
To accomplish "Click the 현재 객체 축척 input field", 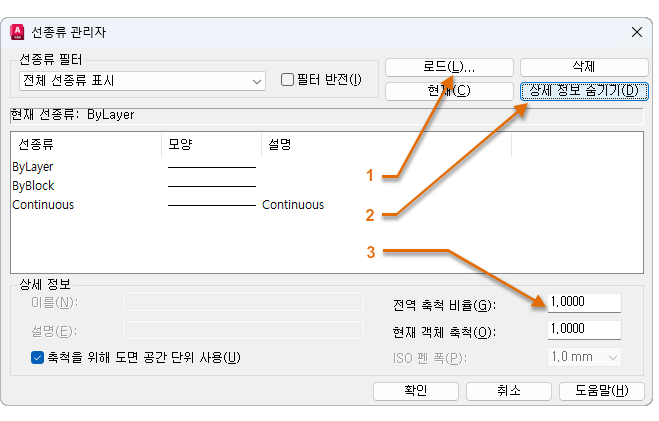I will click(584, 330).
